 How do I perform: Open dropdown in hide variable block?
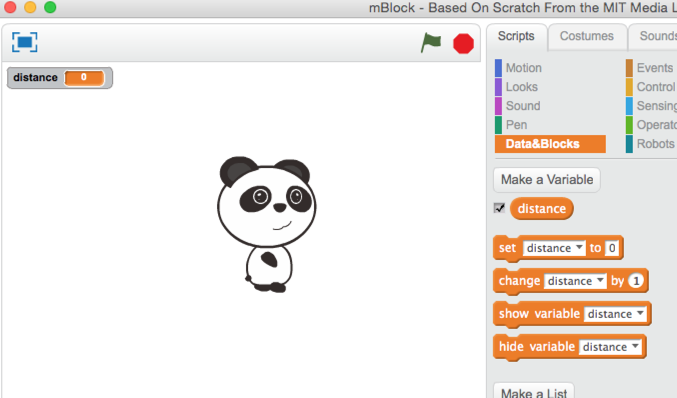(610, 347)
